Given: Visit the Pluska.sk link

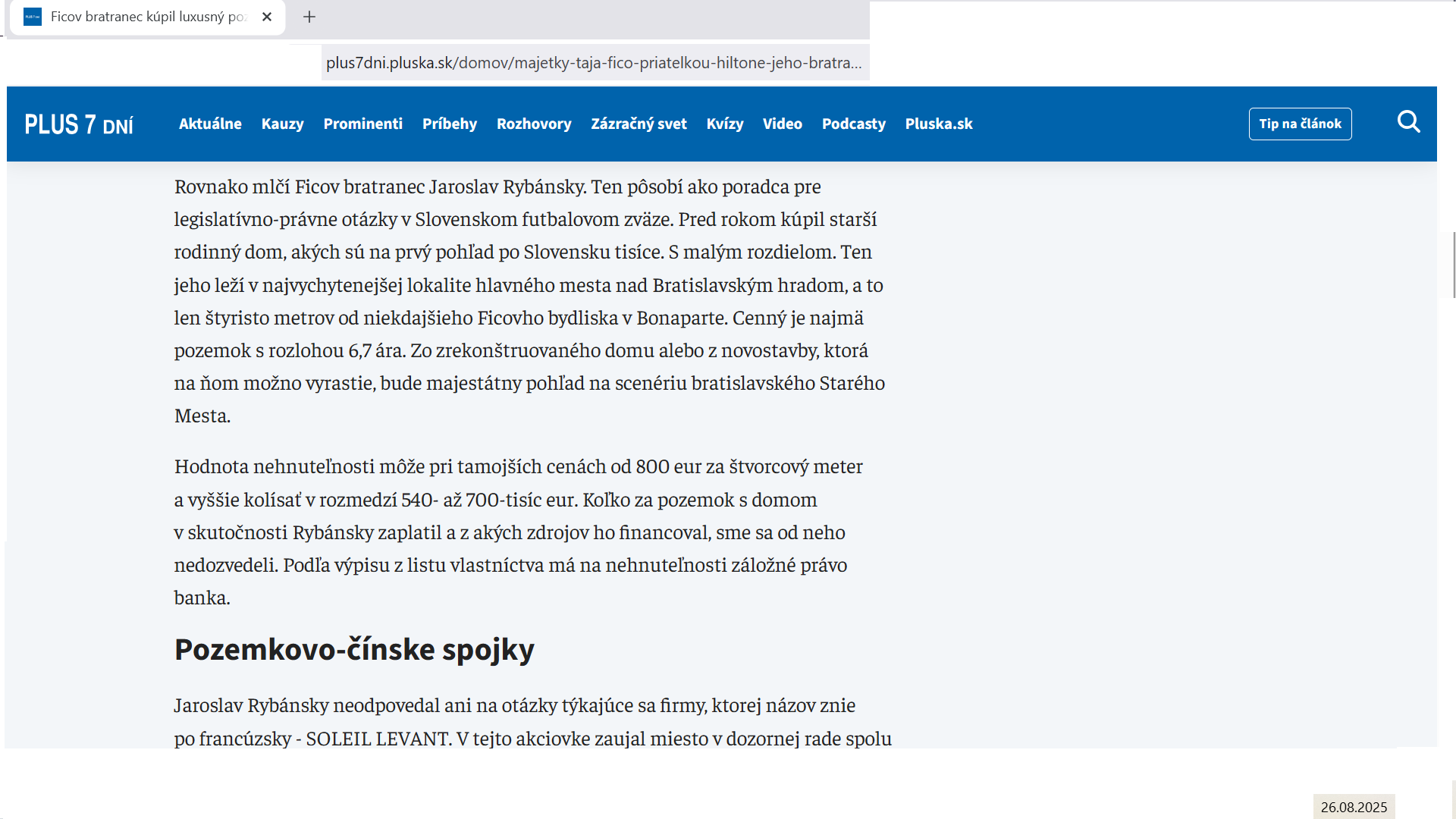Looking at the screenshot, I should tap(939, 124).
